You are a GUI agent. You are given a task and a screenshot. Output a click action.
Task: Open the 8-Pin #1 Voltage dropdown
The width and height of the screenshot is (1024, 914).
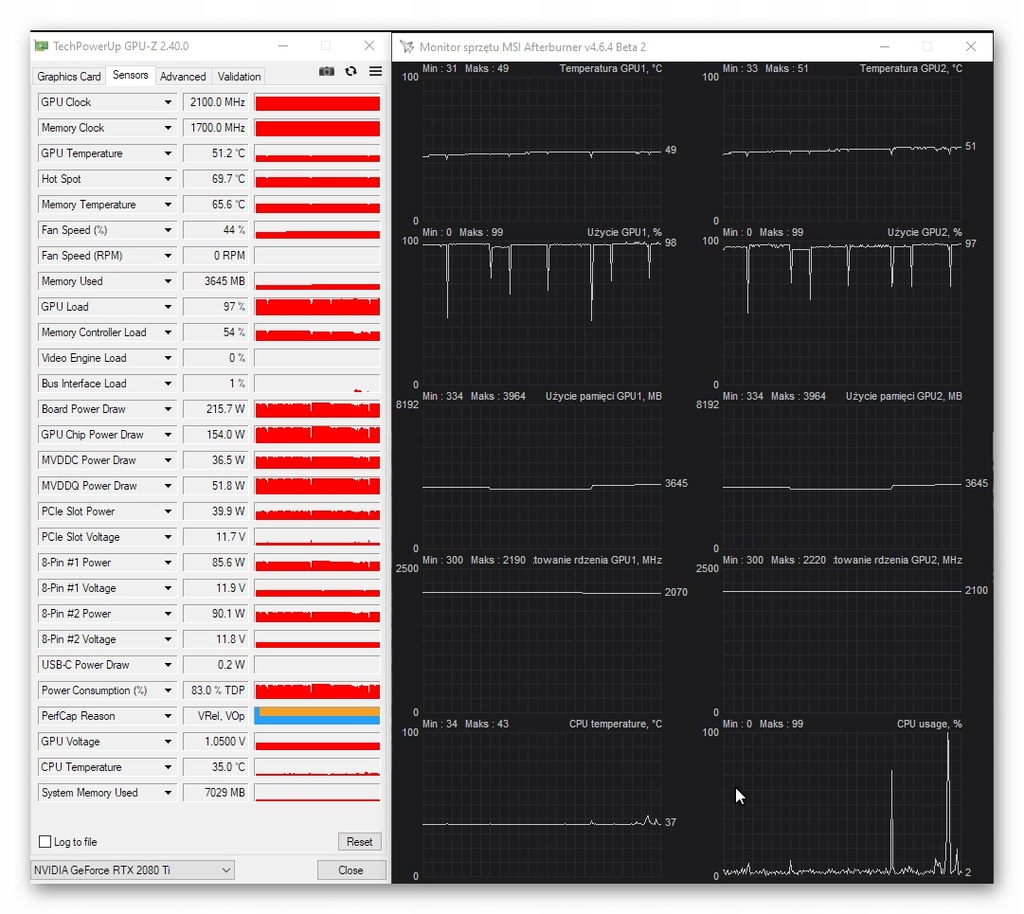click(168, 588)
